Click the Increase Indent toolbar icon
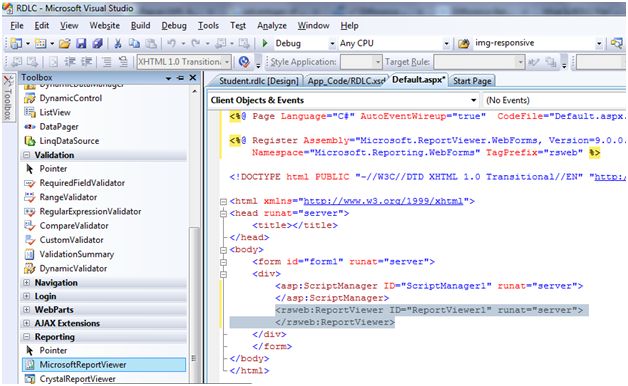Screen dimensions: 628x386 coord(87,62)
